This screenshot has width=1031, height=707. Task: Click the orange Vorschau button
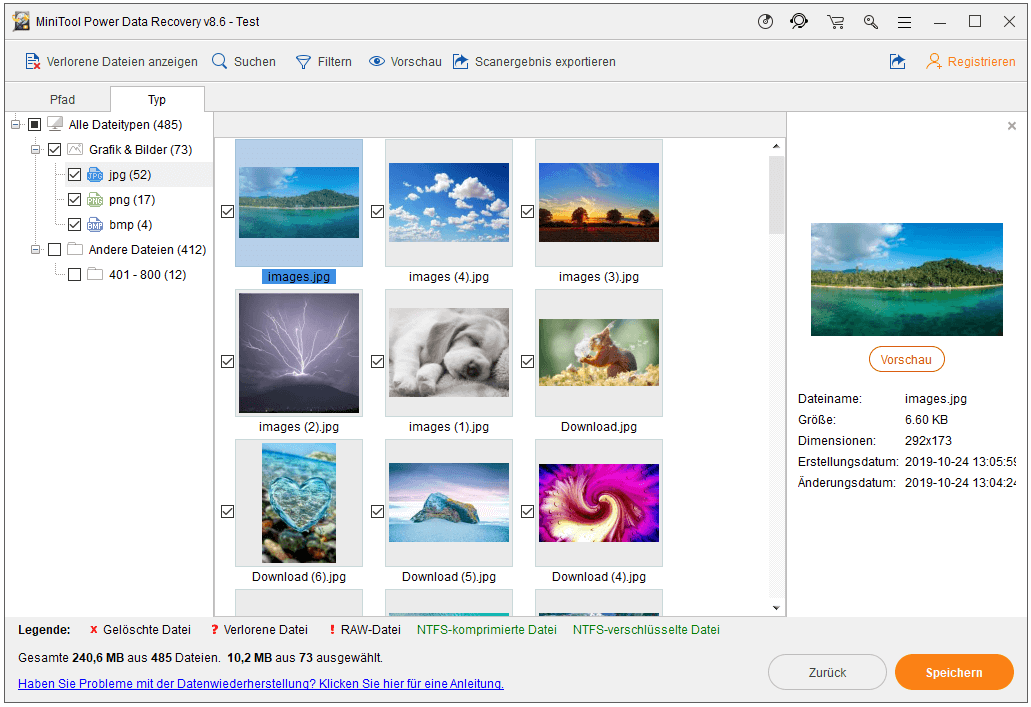[906, 360]
